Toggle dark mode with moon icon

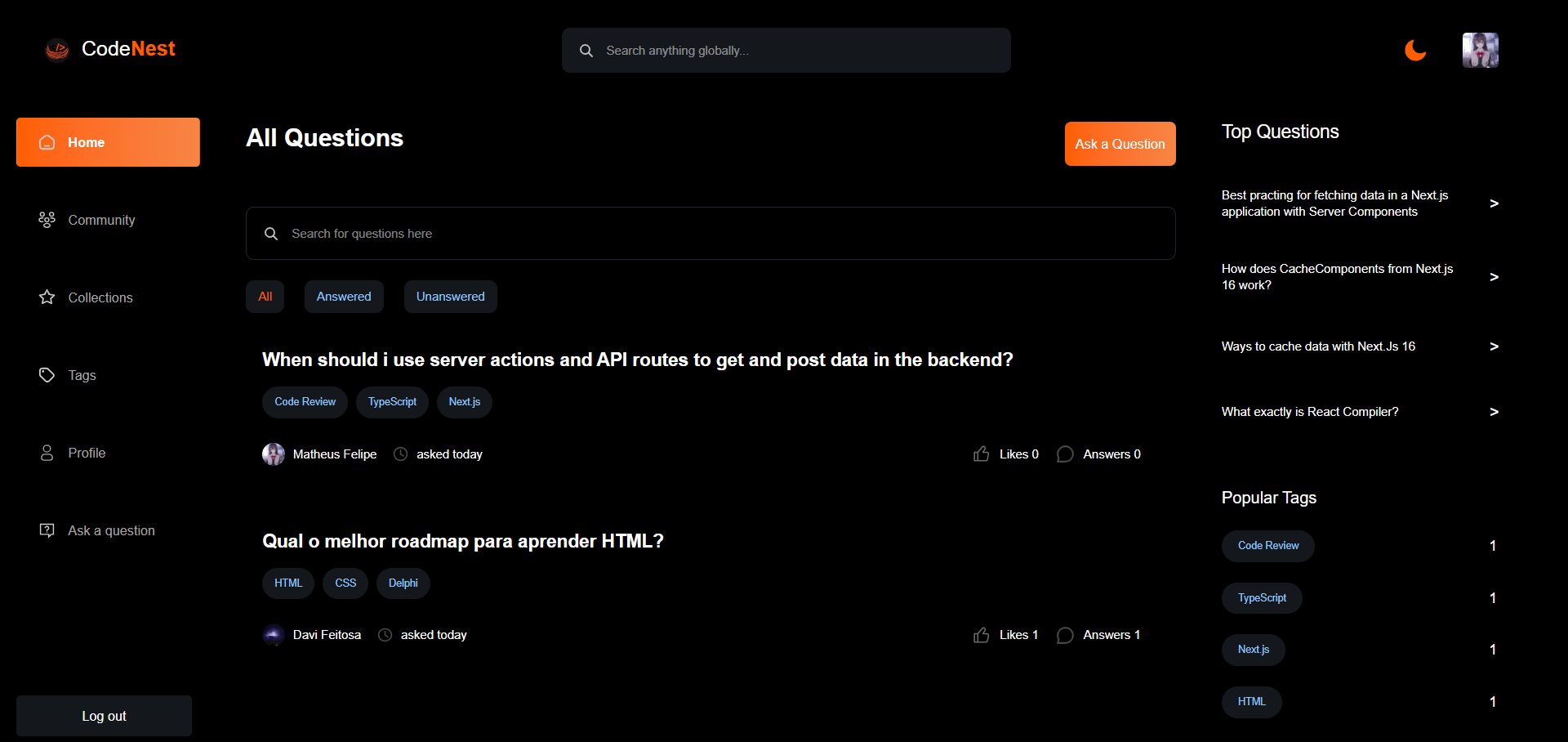point(1414,50)
